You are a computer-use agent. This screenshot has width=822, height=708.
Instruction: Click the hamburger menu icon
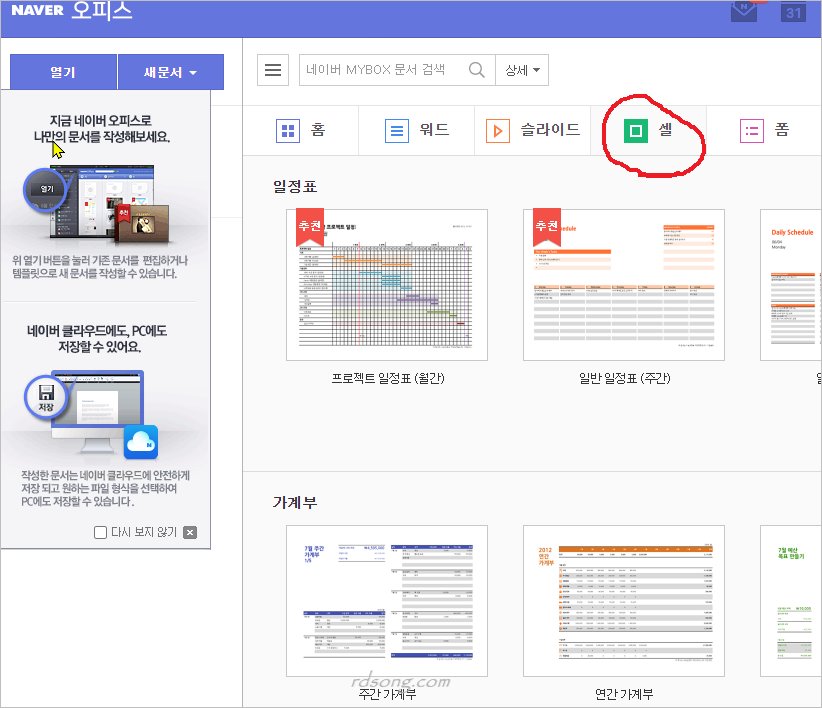(272, 70)
